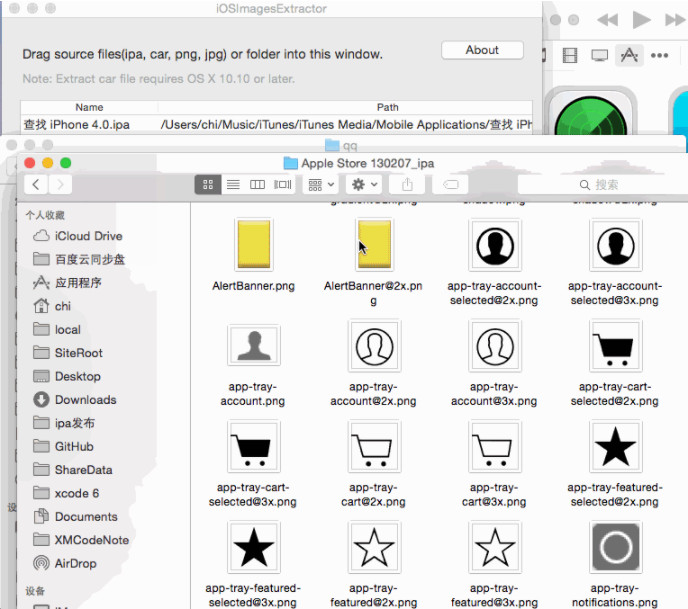Go forward in Finder window
This screenshot has height=609, width=688.
point(60,185)
